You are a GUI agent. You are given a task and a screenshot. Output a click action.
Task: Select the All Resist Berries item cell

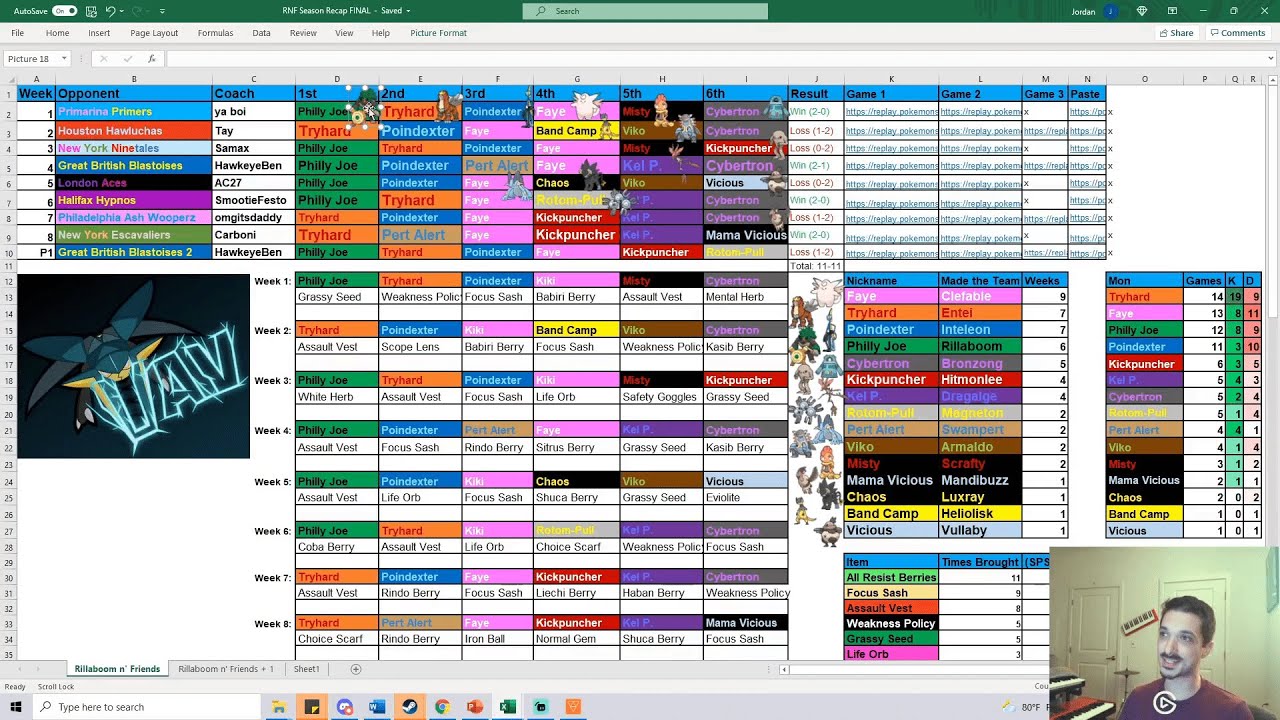(891, 578)
